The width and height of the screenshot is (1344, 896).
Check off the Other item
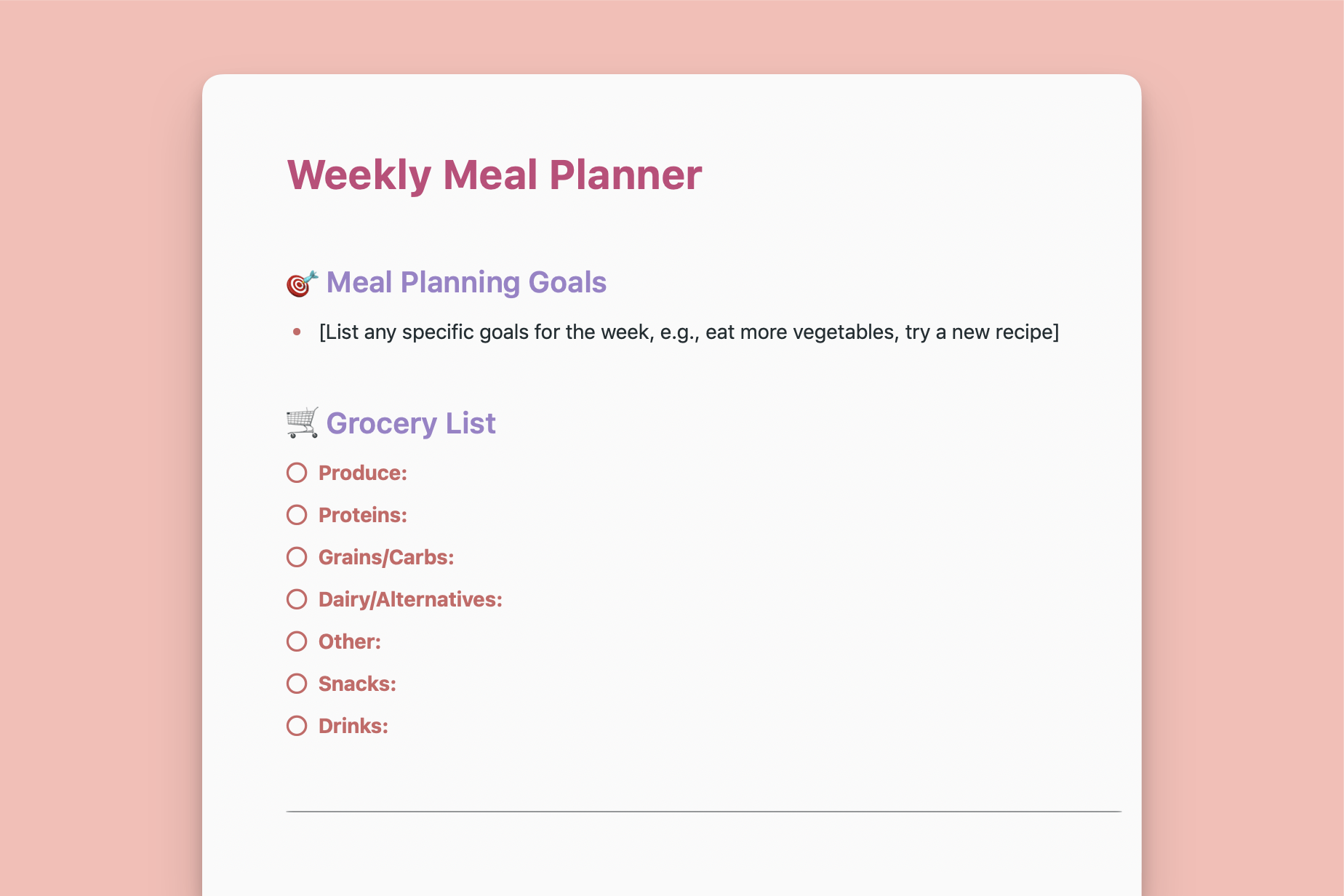coord(297,641)
